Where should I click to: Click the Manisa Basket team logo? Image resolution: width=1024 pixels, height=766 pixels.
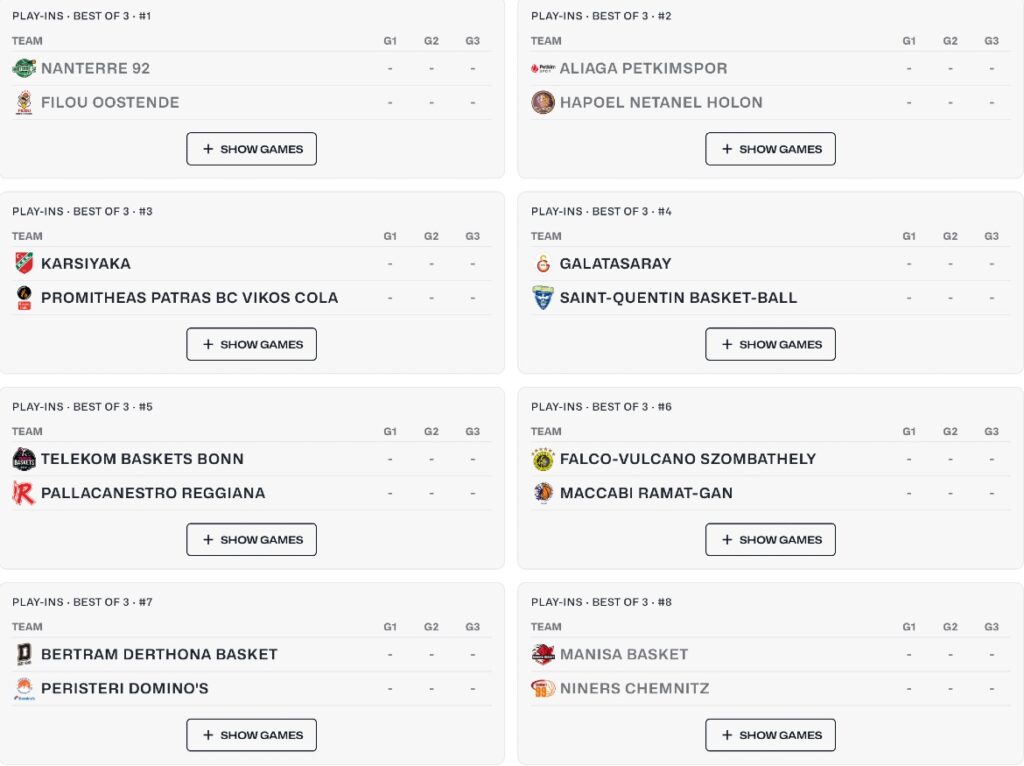[543, 654]
